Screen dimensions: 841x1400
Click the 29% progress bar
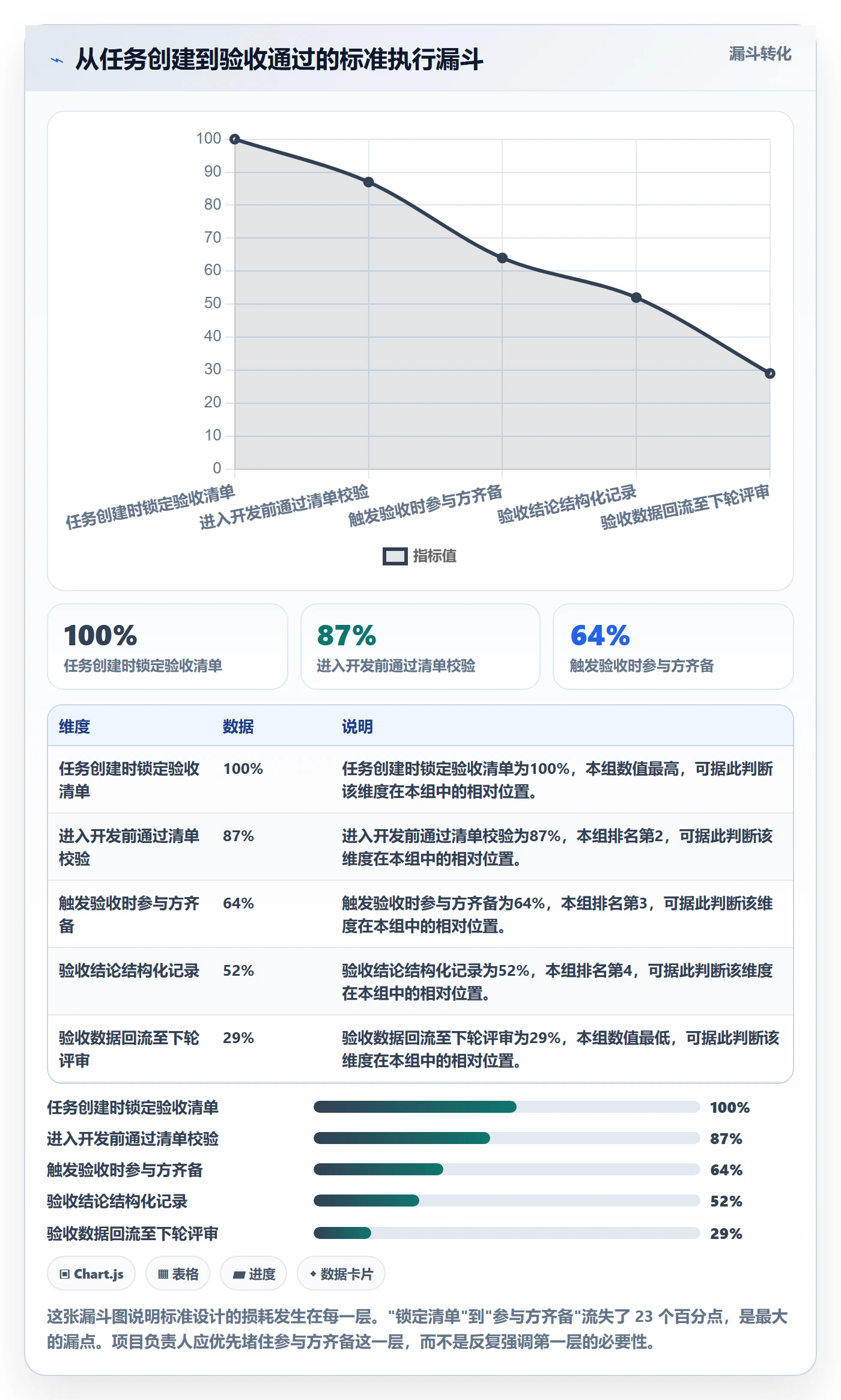pyautogui.click(x=507, y=1233)
